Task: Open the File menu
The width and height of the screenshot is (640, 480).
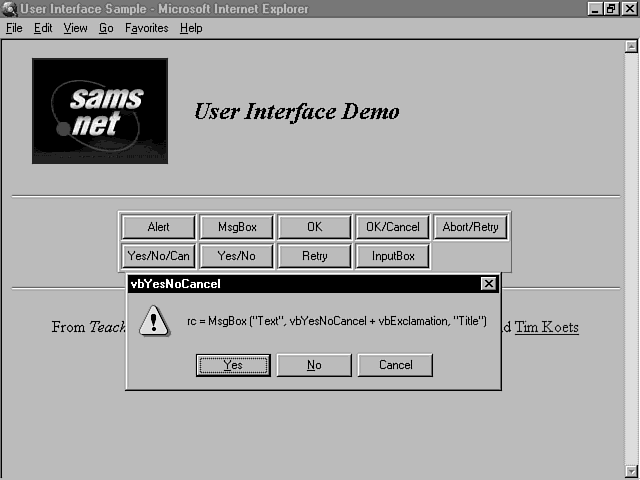Action: [14, 28]
